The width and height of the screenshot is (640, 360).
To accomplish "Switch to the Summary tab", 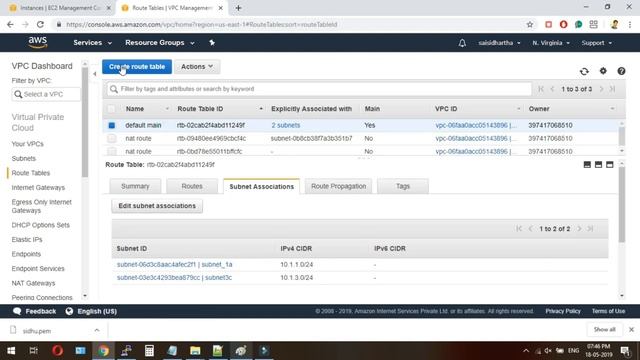I will pos(135,186).
